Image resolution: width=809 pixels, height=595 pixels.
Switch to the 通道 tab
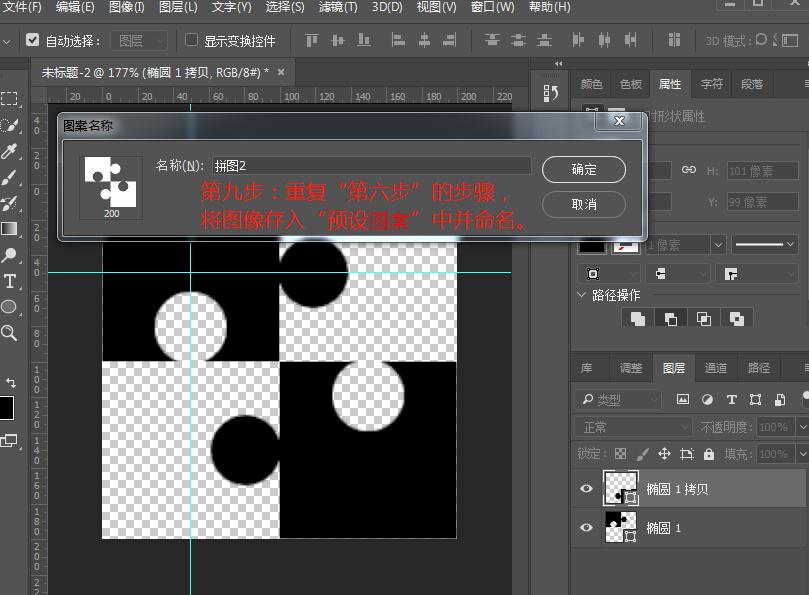click(x=716, y=367)
